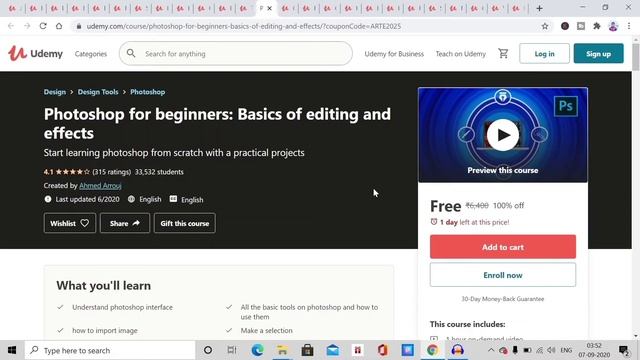Close the active Udemy course tab
The image size is (640, 360).
coord(269,8)
